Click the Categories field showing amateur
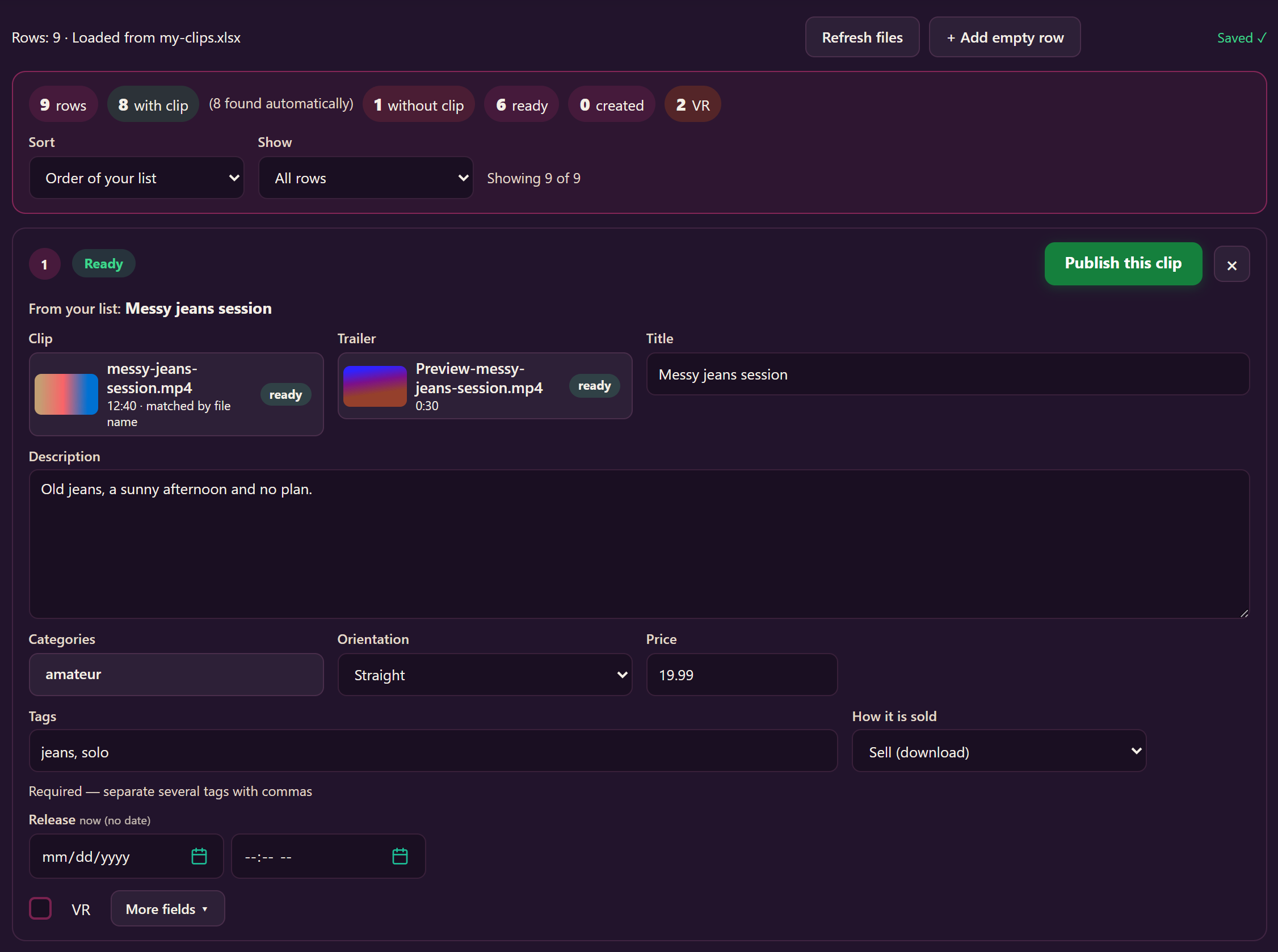The image size is (1278, 952). tap(176, 674)
